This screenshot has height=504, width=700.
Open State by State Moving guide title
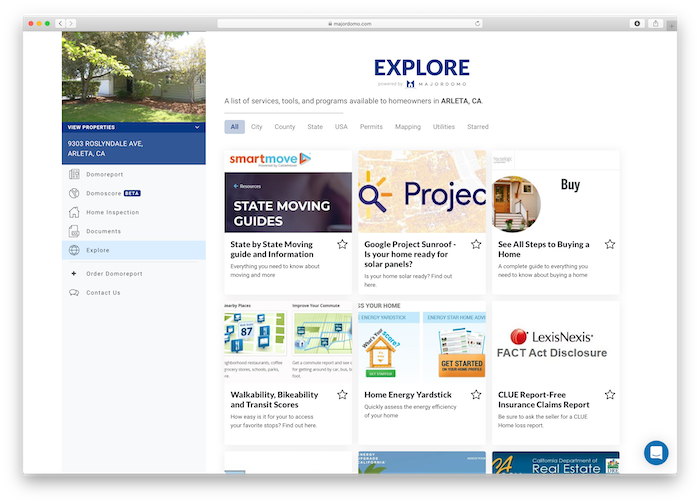[272, 249]
